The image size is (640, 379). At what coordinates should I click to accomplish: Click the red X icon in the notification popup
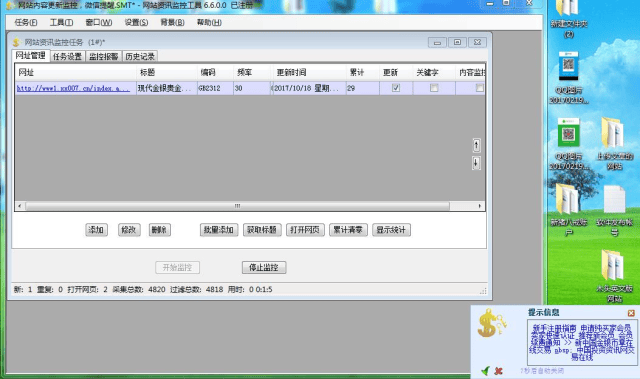tap(498, 371)
